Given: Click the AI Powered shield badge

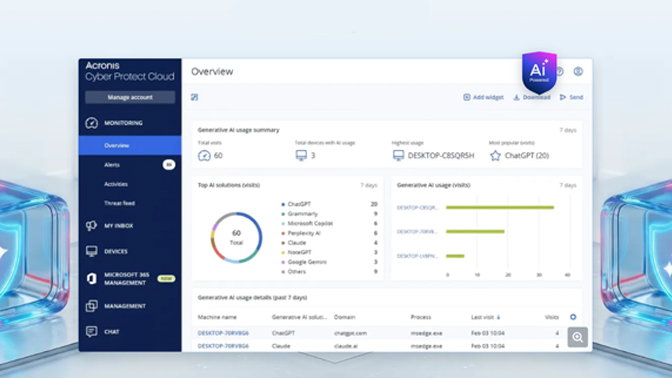Looking at the screenshot, I should coord(539,73).
